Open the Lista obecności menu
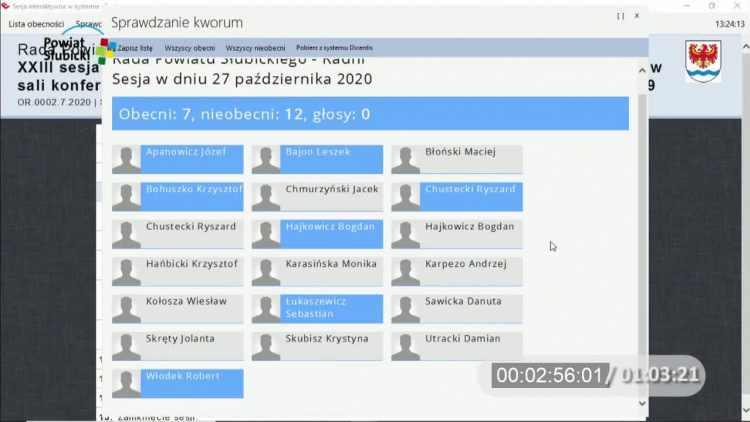The width and height of the screenshot is (750, 422). tap(36, 23)
